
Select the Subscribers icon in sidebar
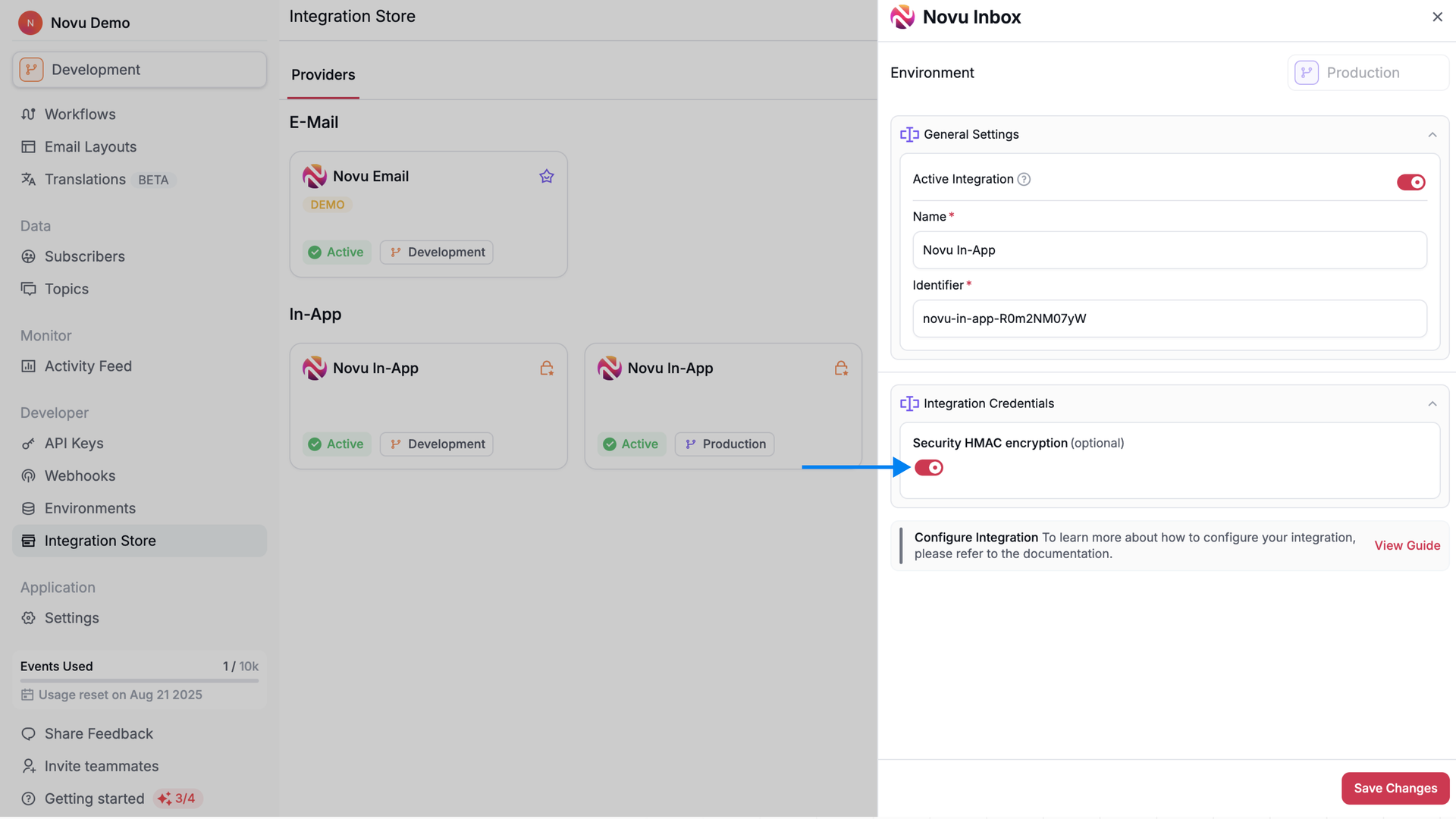click(x=28, y=256)
